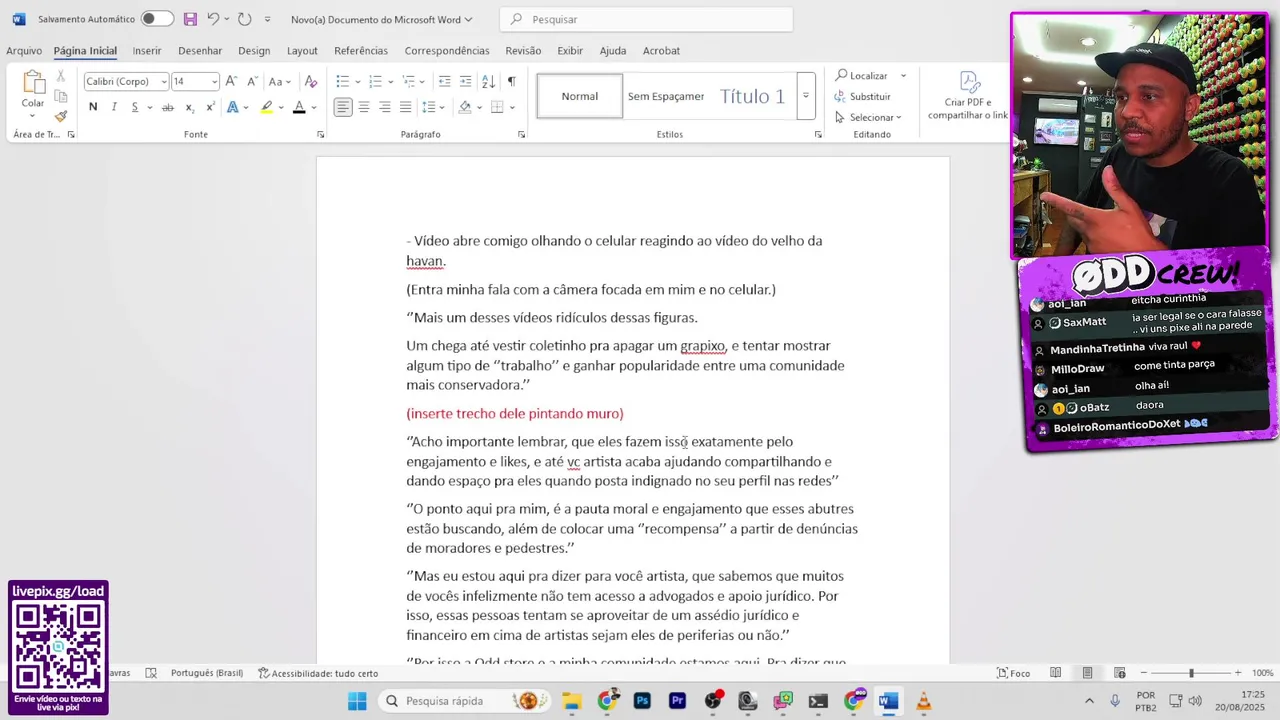Click the multilevel list icon
1280x720 pixels.
click(x=408, y=81)
